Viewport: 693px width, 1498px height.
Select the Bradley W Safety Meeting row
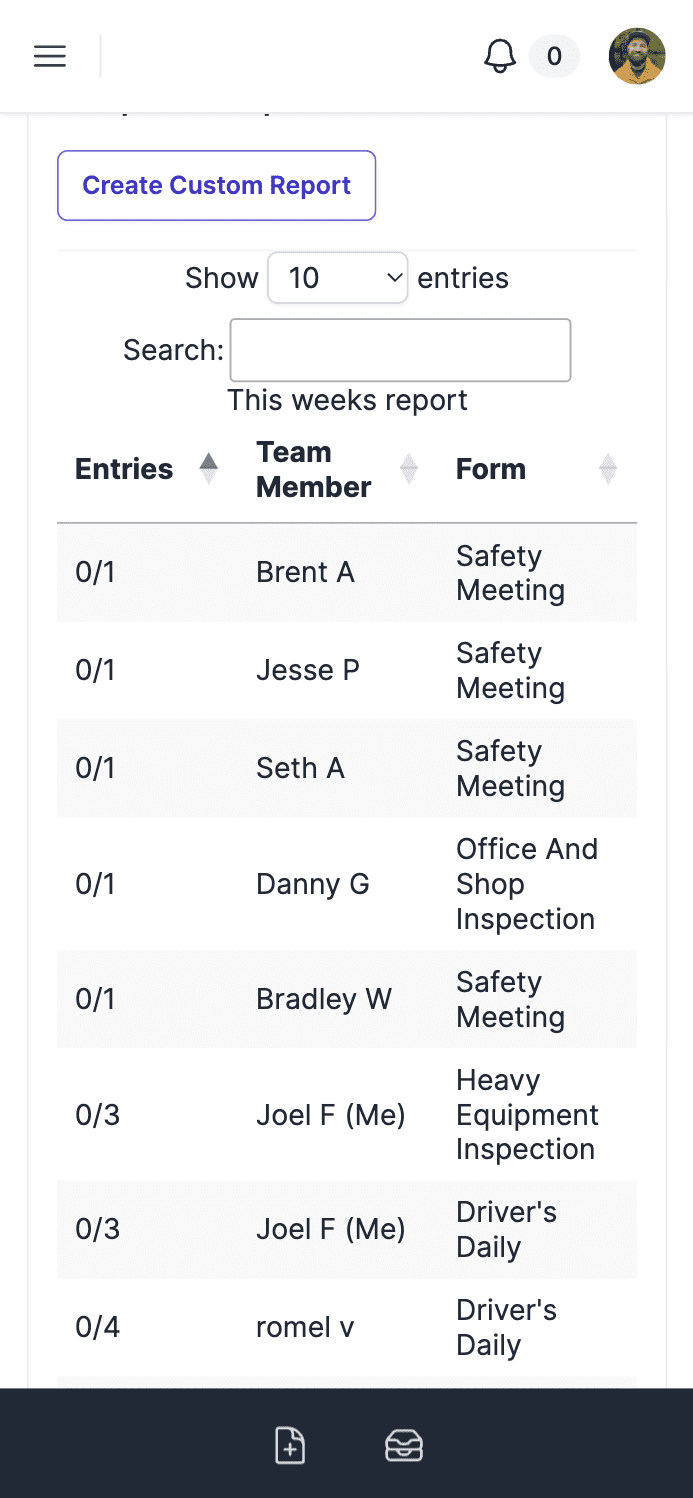pyautogui.click(x=347, y=1000)
